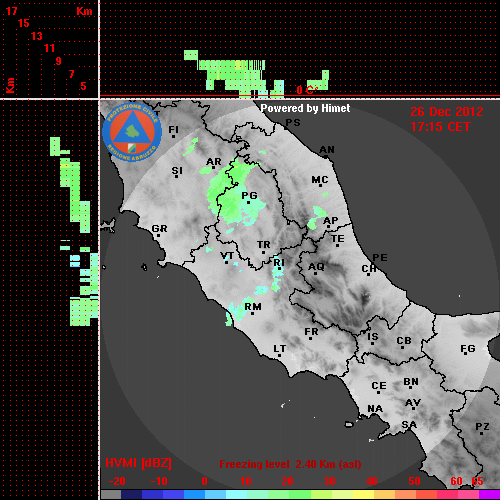Click the '-20' dBZ scale value
Viewport: 500px width, 500px height.
pyautogui.click(x=117, y=481)
